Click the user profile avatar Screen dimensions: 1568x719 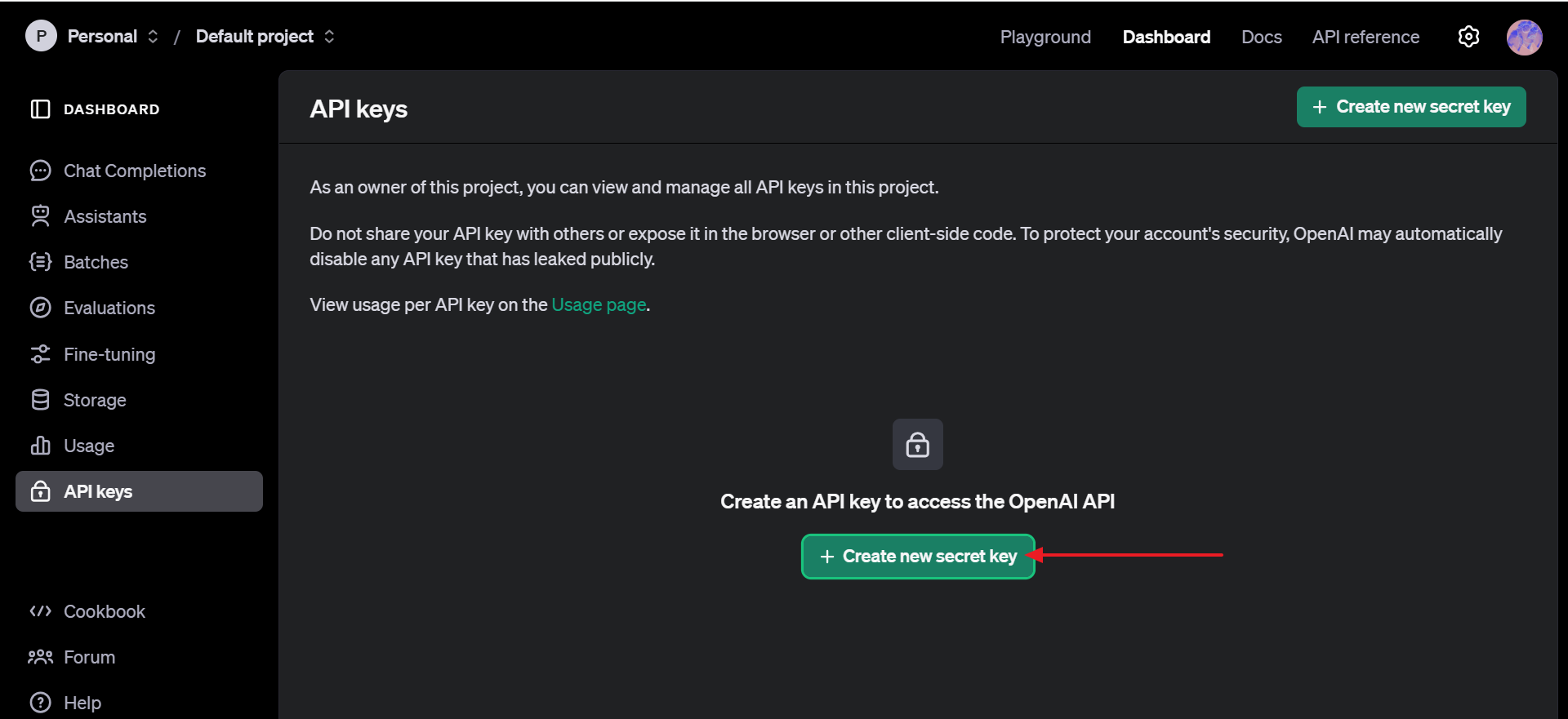(1524, 37)
